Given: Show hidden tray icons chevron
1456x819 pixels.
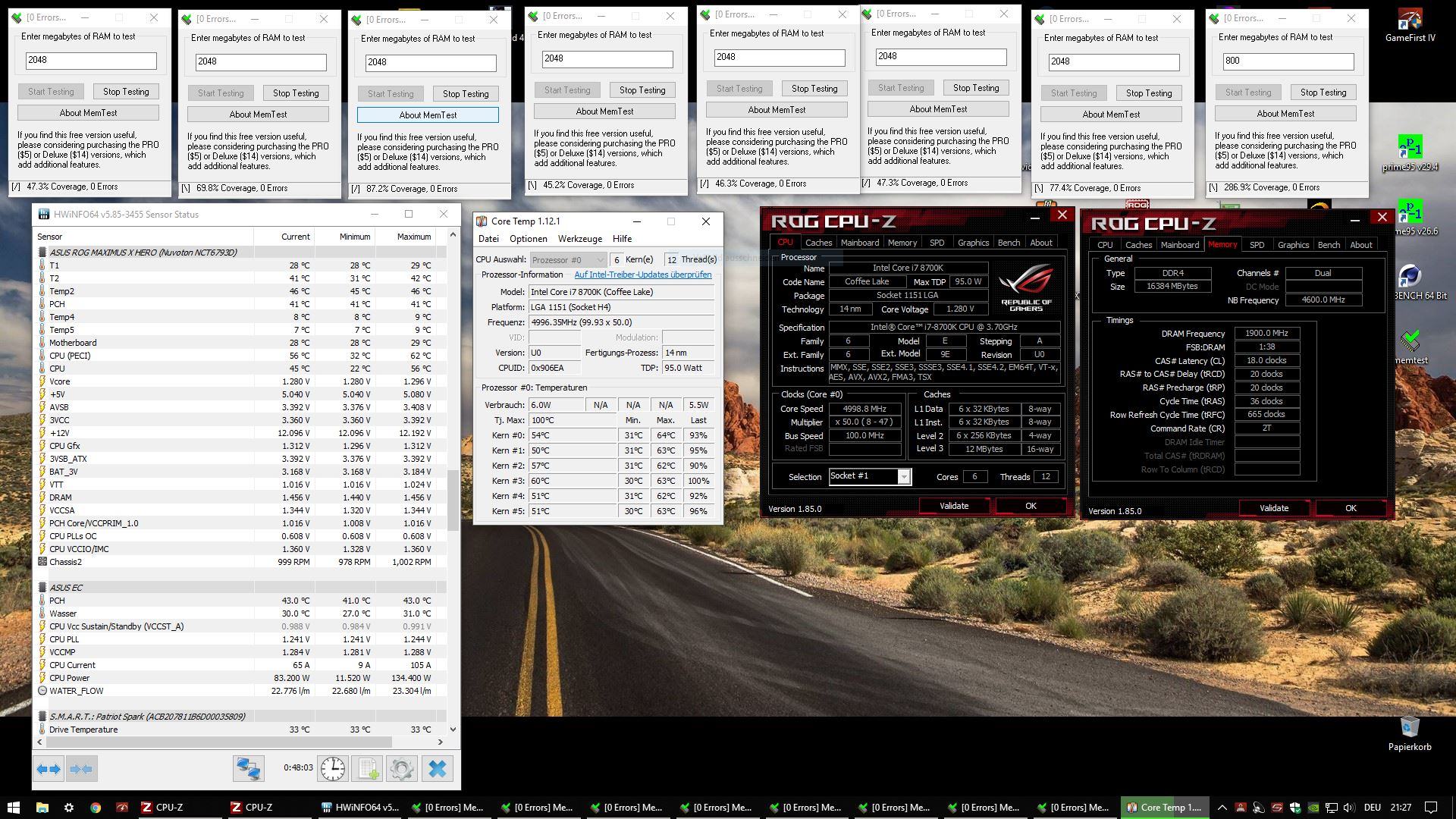Looking at the screenshot, I should pos(1222,808).
